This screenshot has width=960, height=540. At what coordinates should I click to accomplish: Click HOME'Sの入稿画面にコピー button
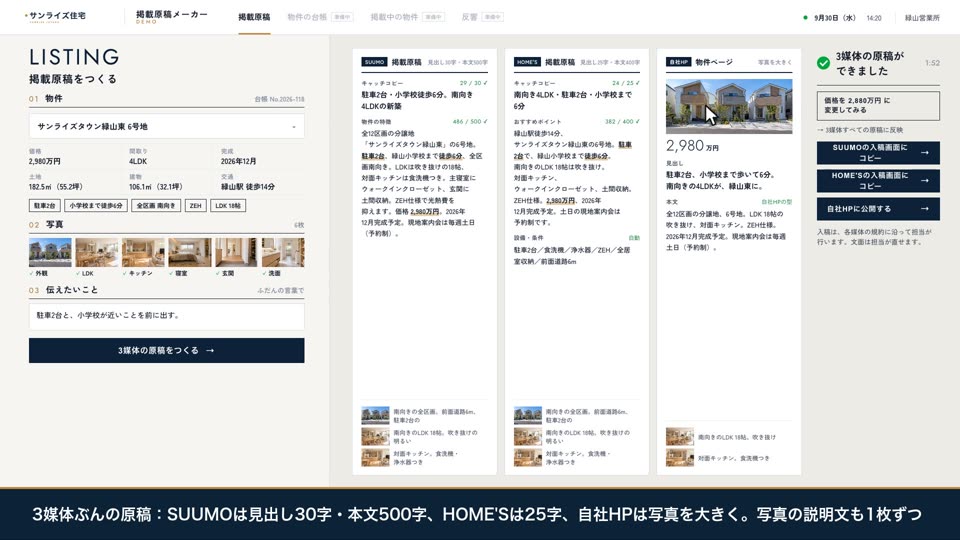pyautogui.click(x=878, y=181)
